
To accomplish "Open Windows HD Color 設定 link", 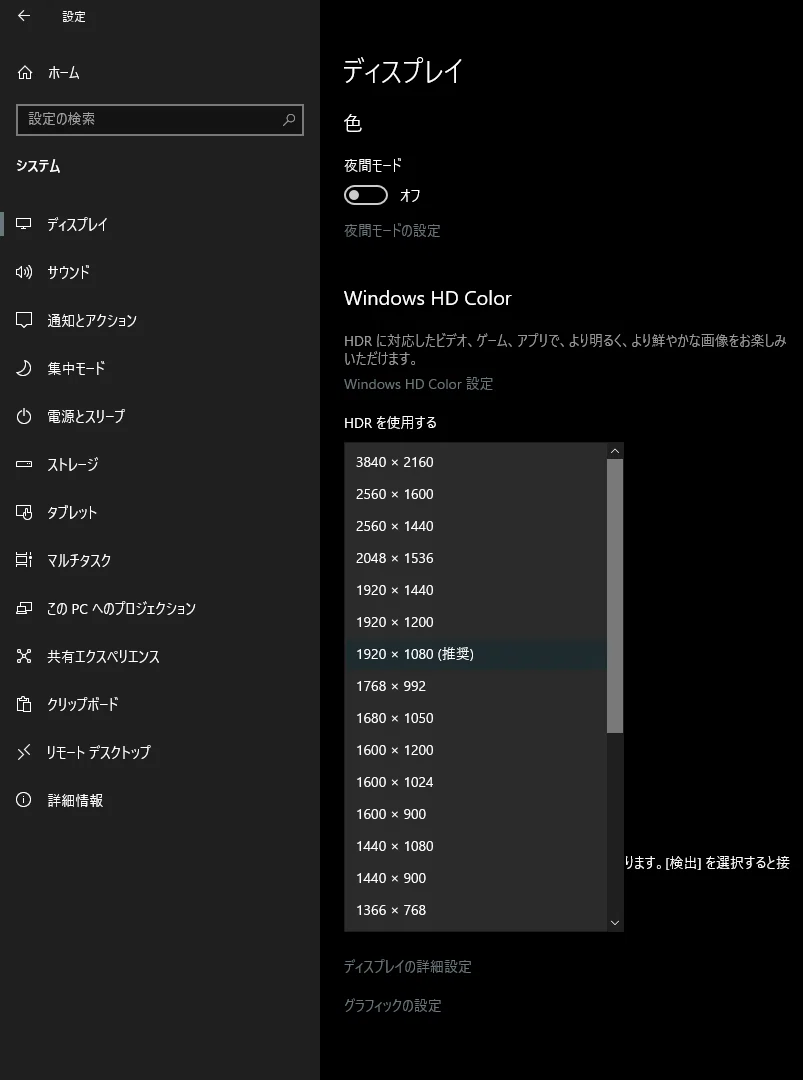I will pyautogui.click(x=419, y=384).
